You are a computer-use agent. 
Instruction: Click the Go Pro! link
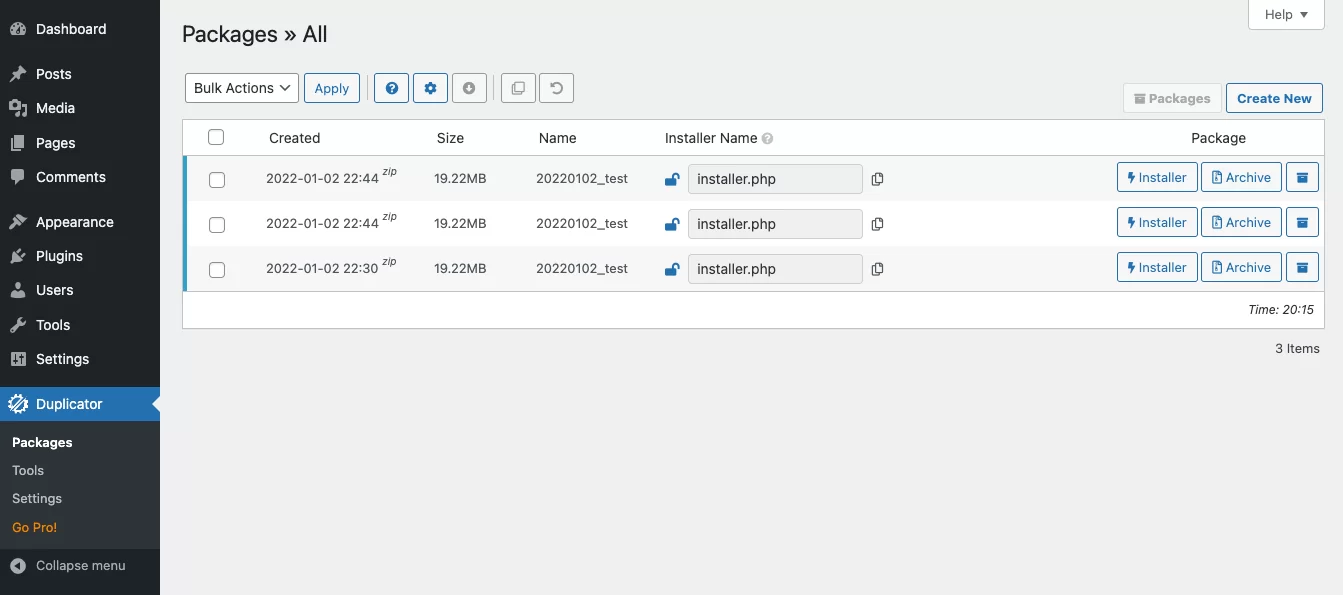[35, 527]
